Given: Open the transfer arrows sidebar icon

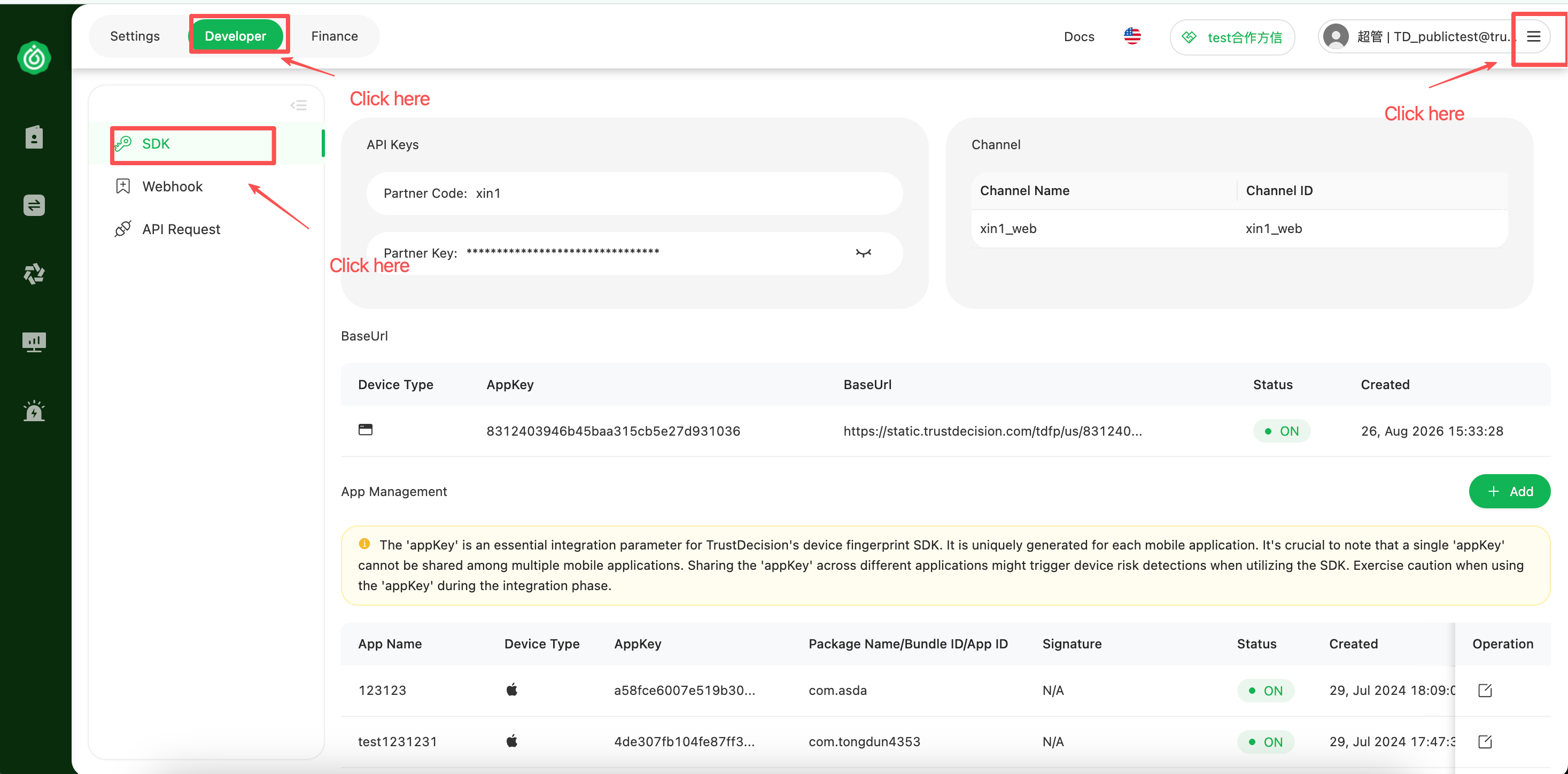Looking at the screenshot, I should [34, 205].
